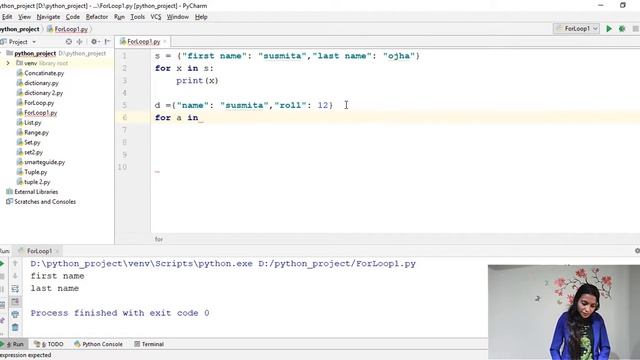
Task: Select Range.py file
Action: point(36,133)
